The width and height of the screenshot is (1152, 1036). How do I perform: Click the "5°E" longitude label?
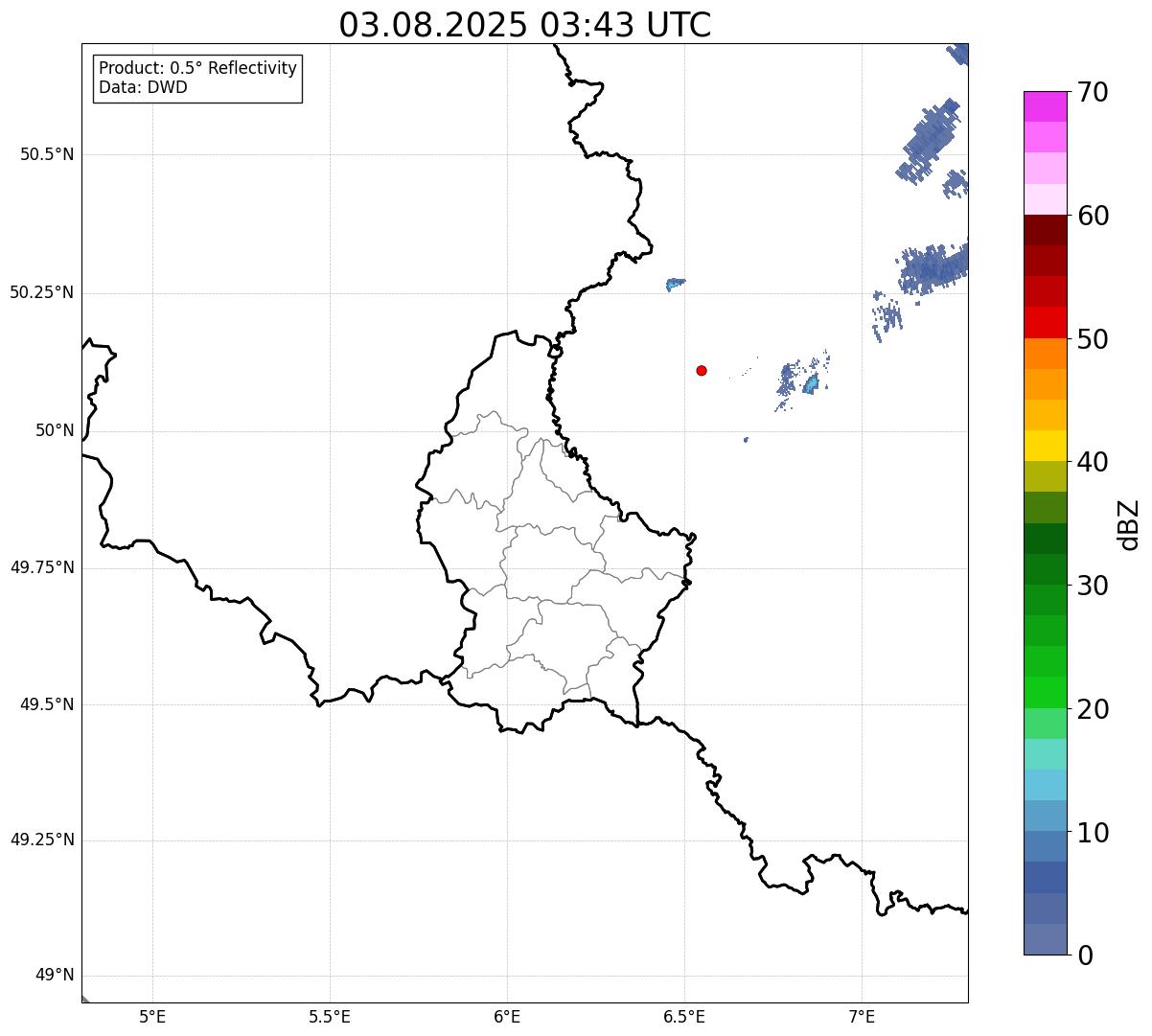pyautogui.click(x=152, y=1017)
